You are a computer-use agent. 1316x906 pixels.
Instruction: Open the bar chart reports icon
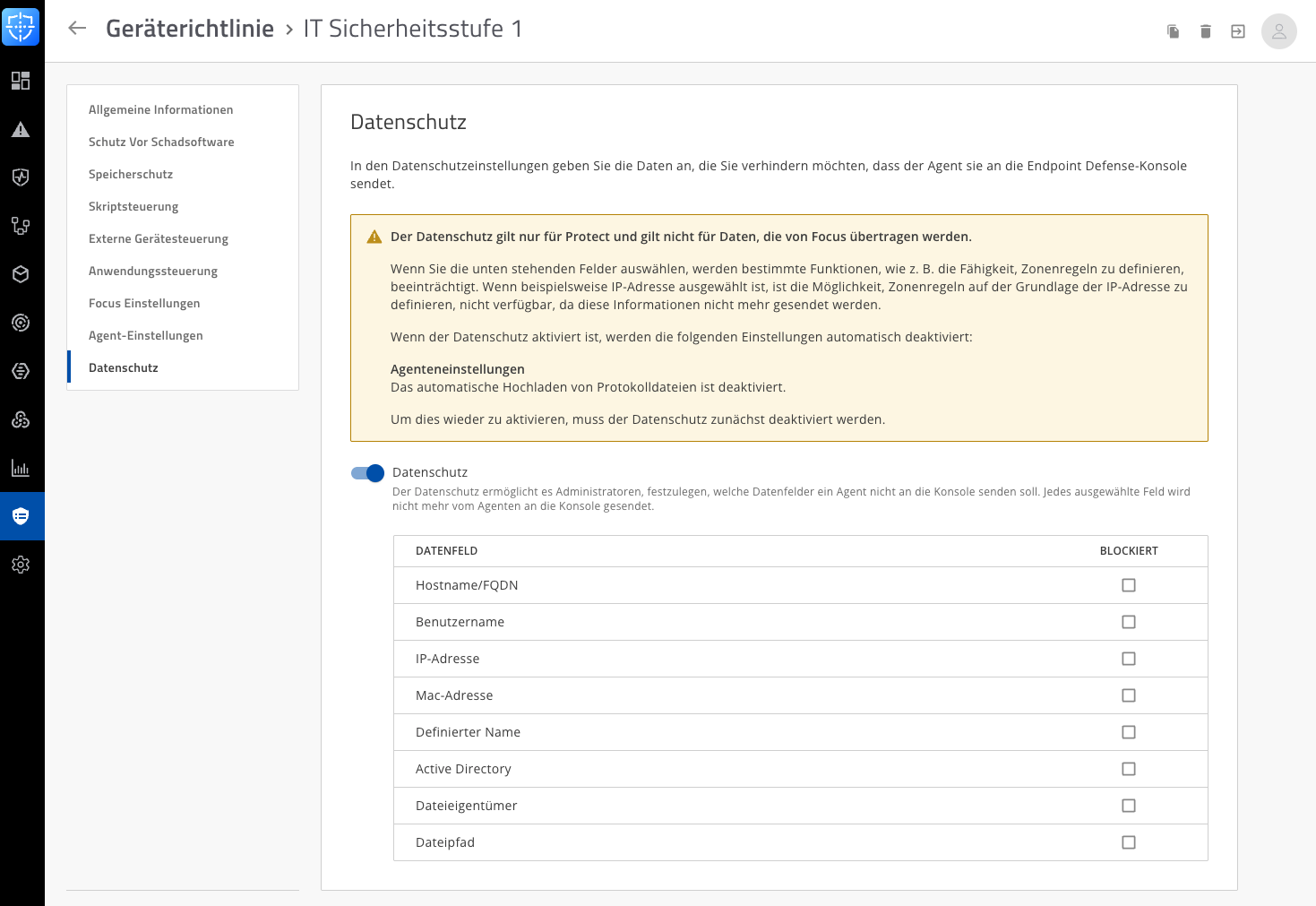21,468
